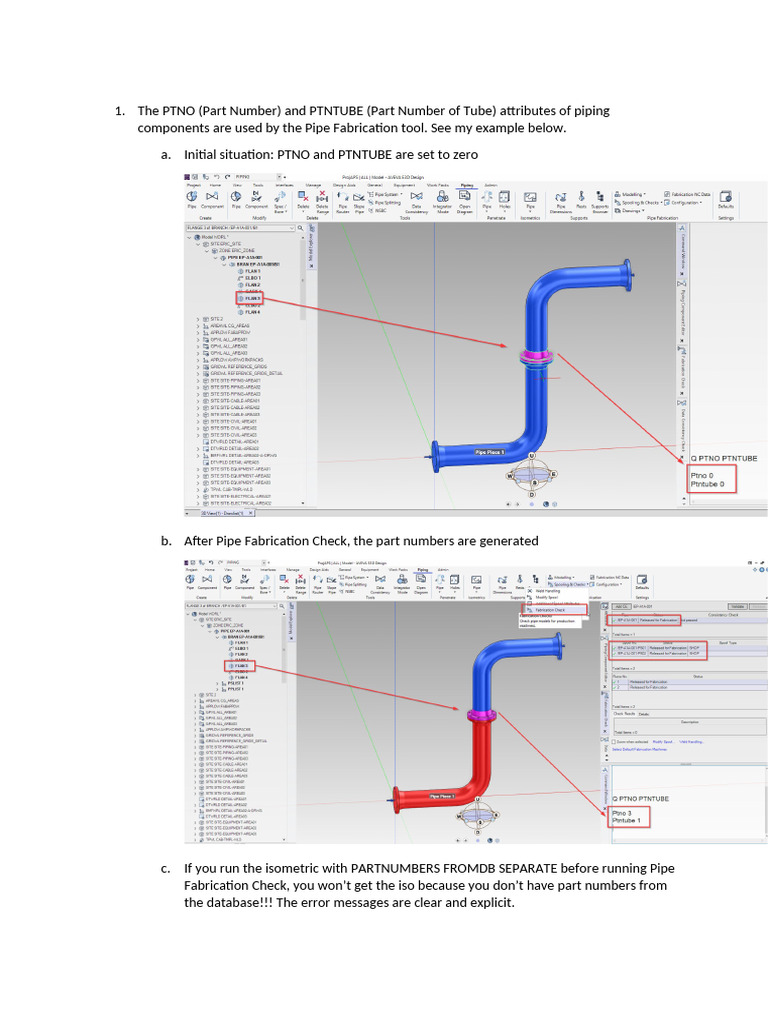Click NGBC tool in upper E3D screenshot
The height and width of the screenshot is (1024, 768).
pyautogui.click(x=377, y=210)
